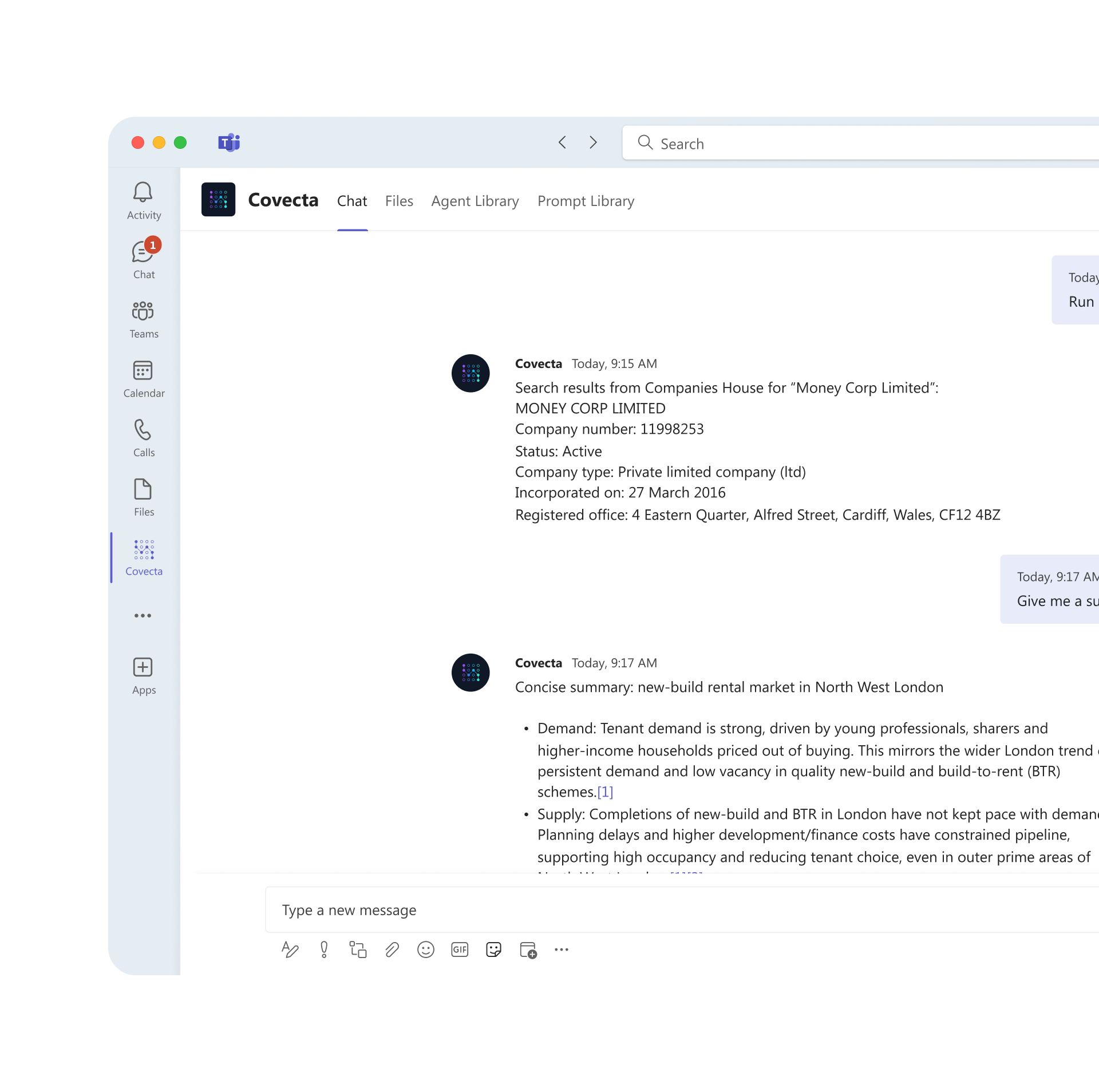This screenshot has height=1092, width=1099.
Task: Expand more apps ellipsis in sidebar
Action: 143,616
